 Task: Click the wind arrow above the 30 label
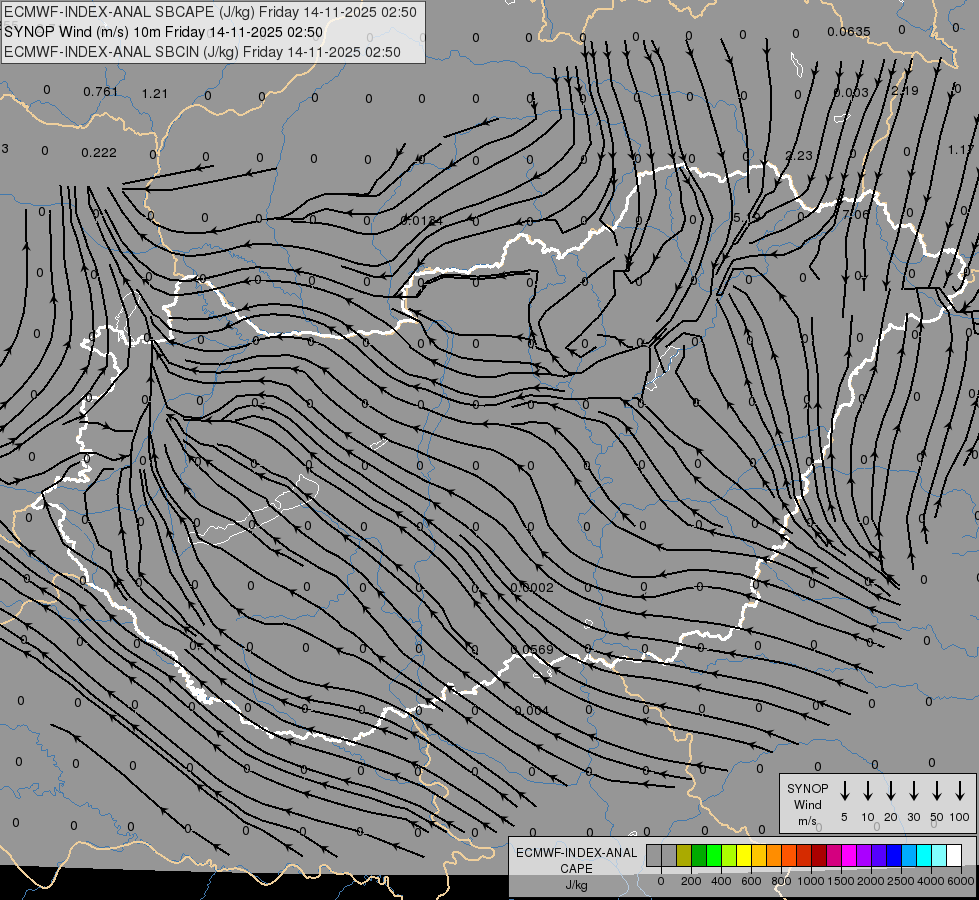coord(913,791)
